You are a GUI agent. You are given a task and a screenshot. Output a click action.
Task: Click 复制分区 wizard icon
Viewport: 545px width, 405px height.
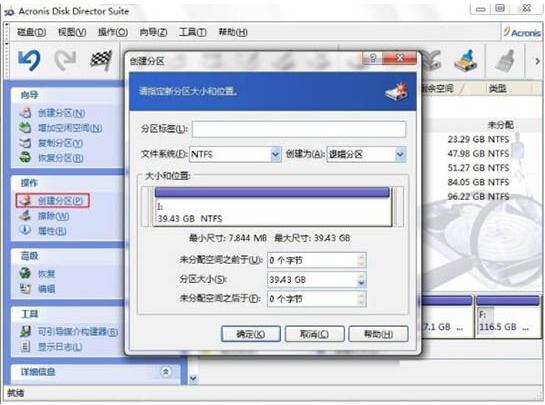pos(25,143)
